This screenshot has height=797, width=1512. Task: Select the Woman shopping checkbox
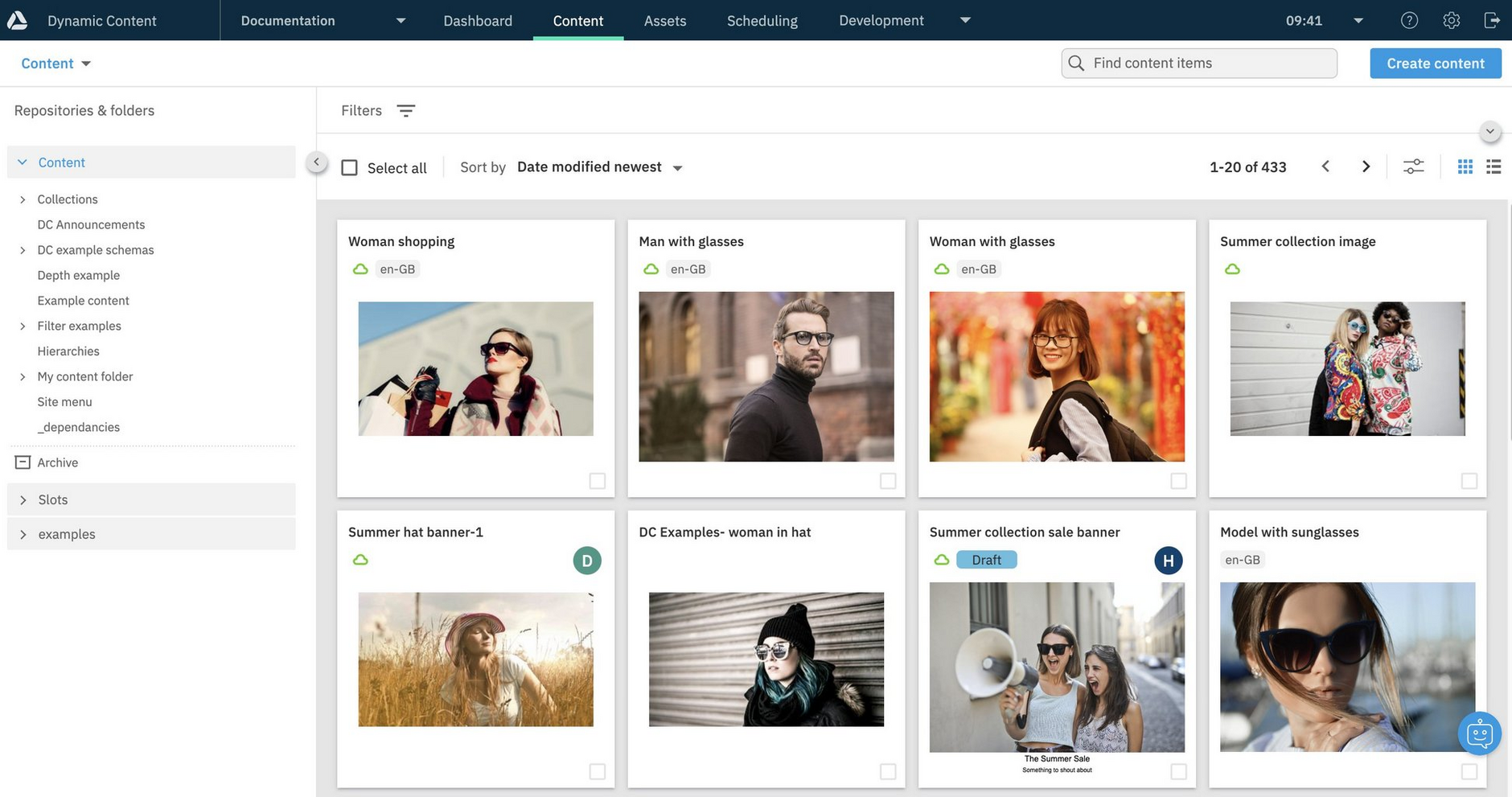[597, 480]
